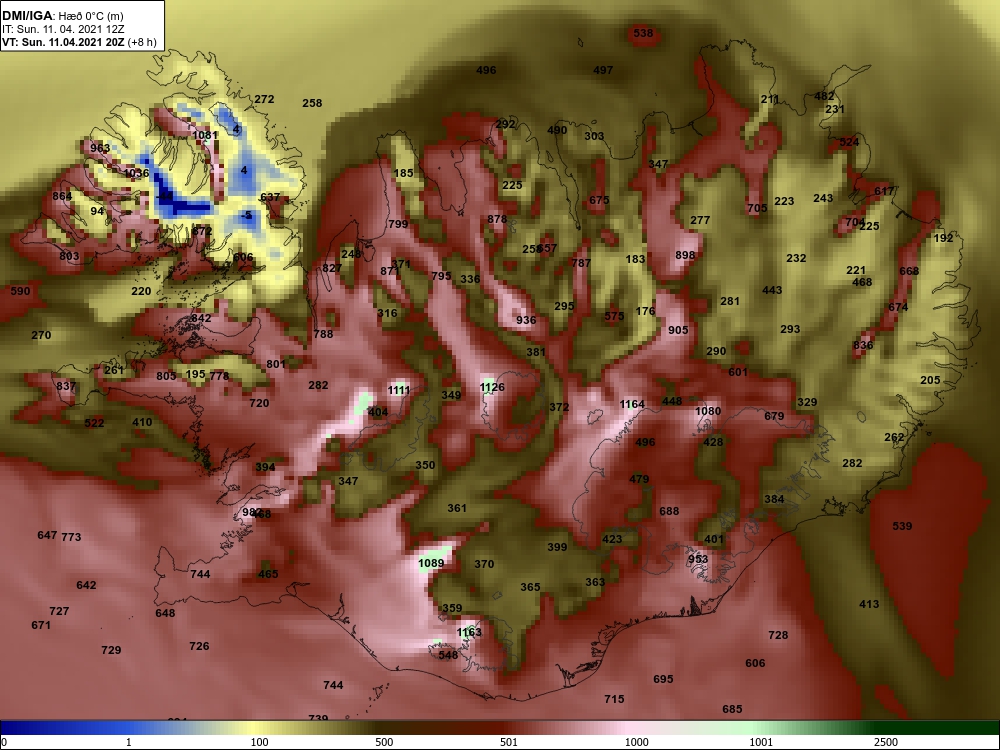Click the value 963 in the Westfjords
Image resolution: width=1000 pixels, height=750 pixels.
coord(100,148)
